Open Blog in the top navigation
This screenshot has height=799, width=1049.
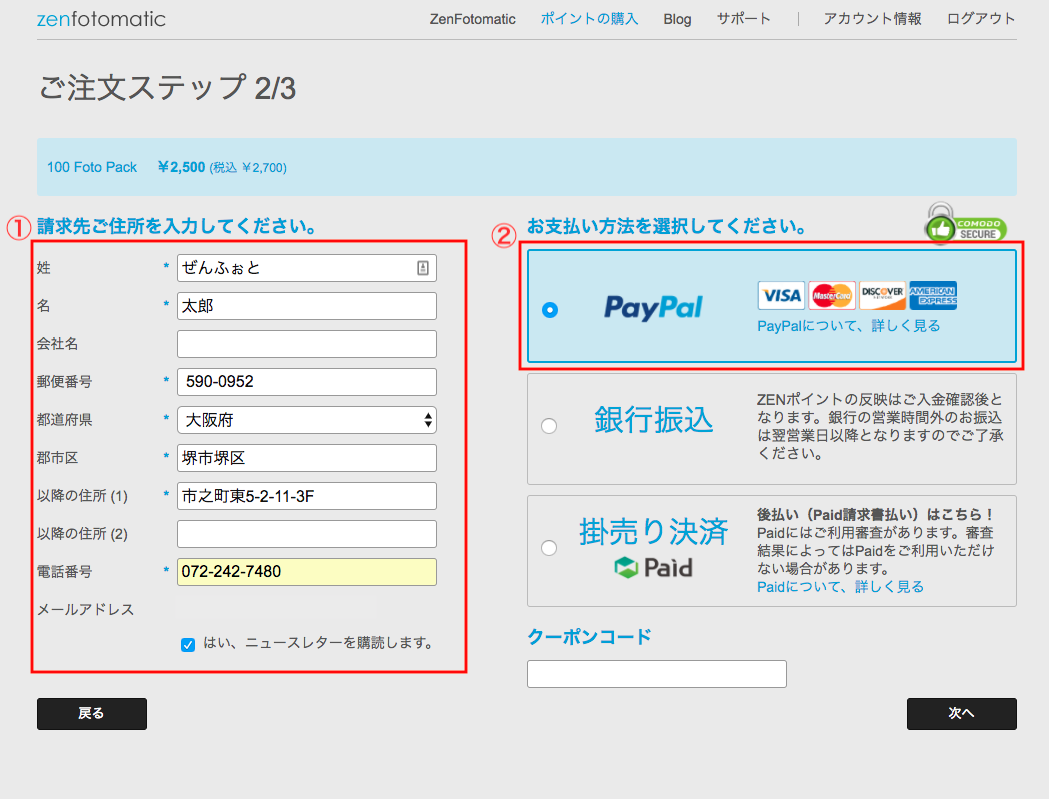[x=677, y=19]
